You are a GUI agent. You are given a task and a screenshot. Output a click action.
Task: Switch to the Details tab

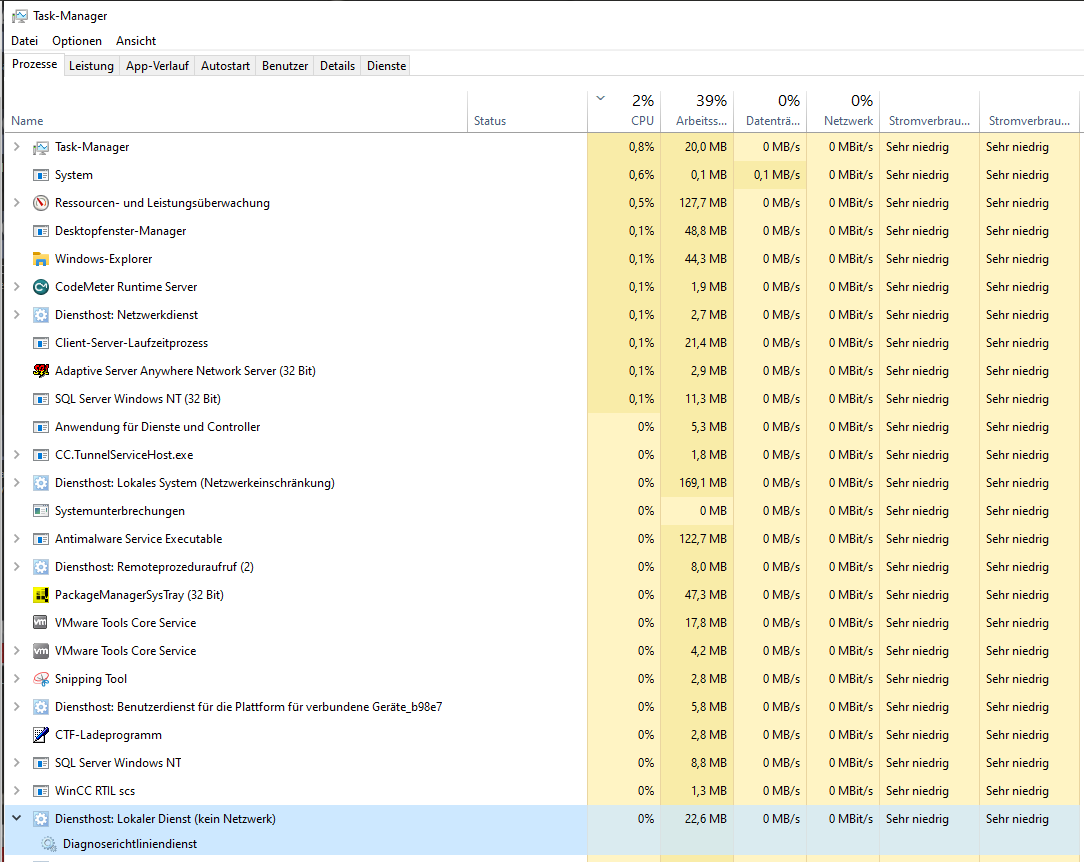[x=337, y=66]
